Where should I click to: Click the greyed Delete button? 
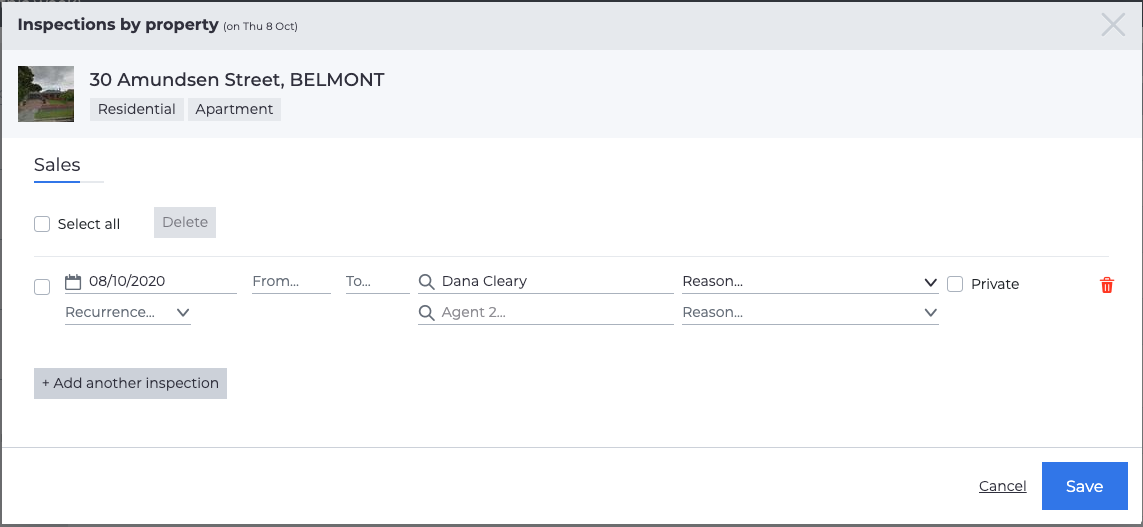(185, 222)
